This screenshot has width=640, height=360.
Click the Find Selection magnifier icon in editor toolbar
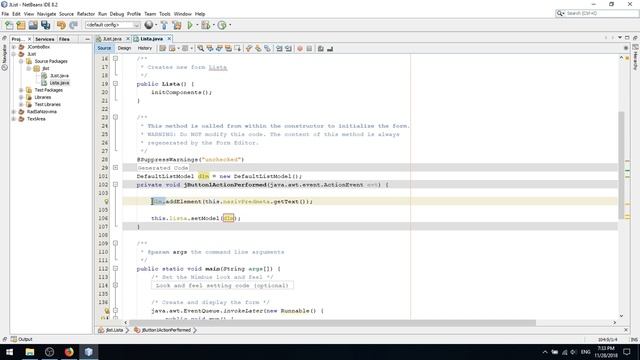201,49
